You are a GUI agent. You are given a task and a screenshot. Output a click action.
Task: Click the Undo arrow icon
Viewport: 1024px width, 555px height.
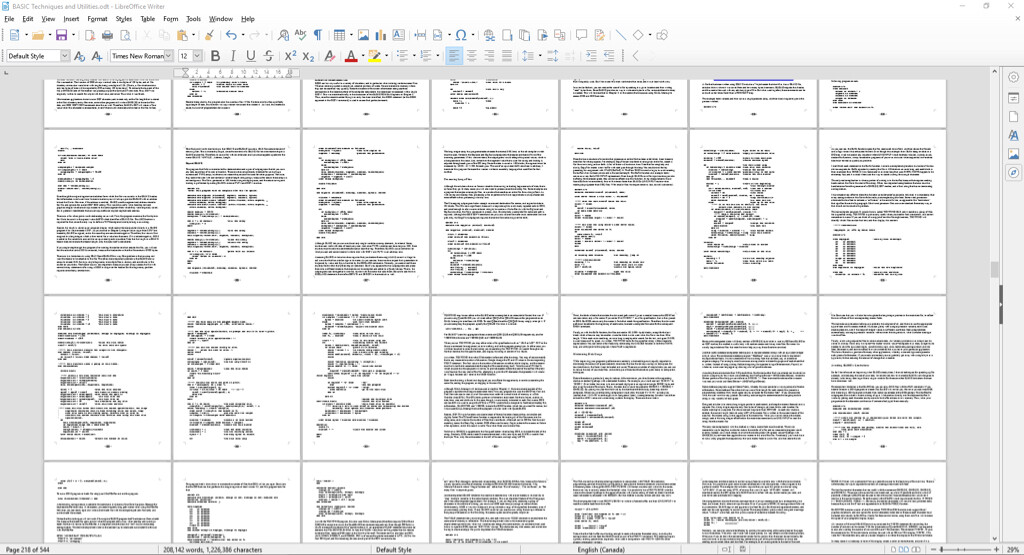(231, 35)
